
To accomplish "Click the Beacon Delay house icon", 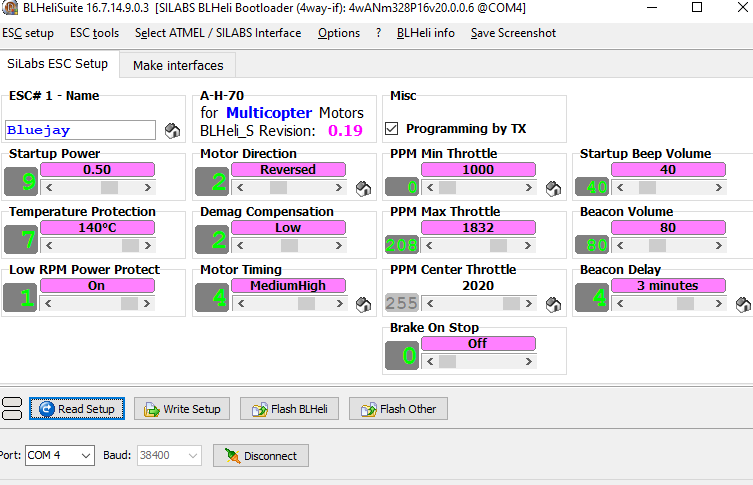I will pyautogui.click(x=743, y=304).
